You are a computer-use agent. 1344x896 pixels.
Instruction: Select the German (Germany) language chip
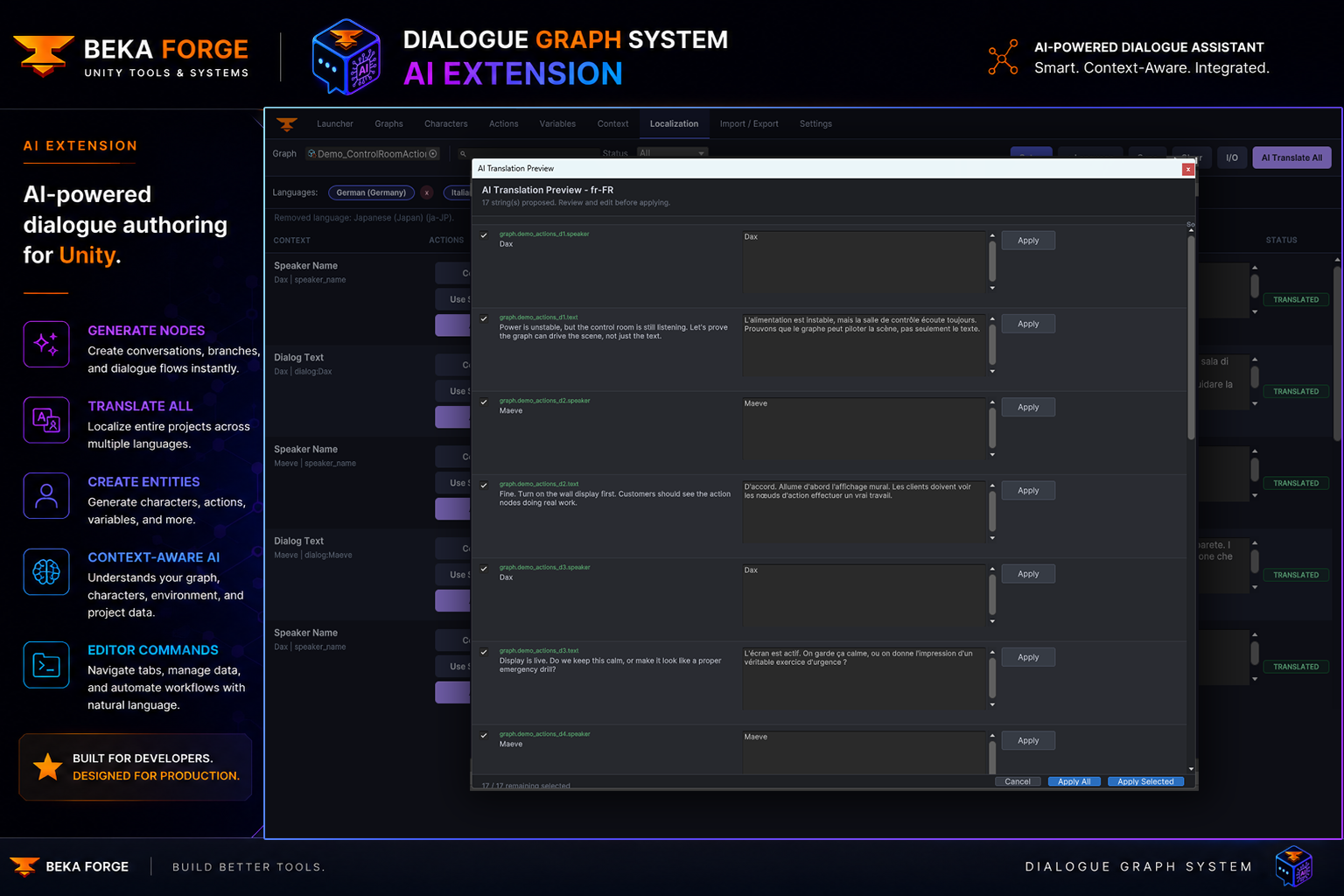371,192
